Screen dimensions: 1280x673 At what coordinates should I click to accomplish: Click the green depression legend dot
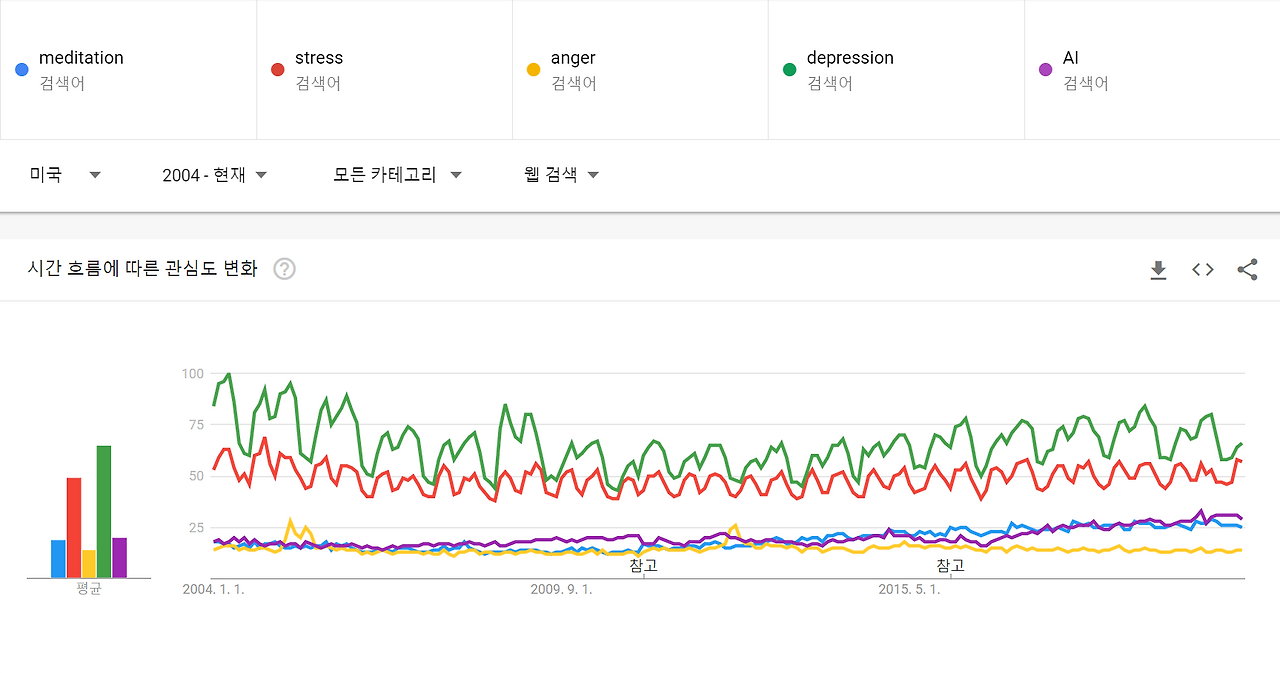point(789,69)
